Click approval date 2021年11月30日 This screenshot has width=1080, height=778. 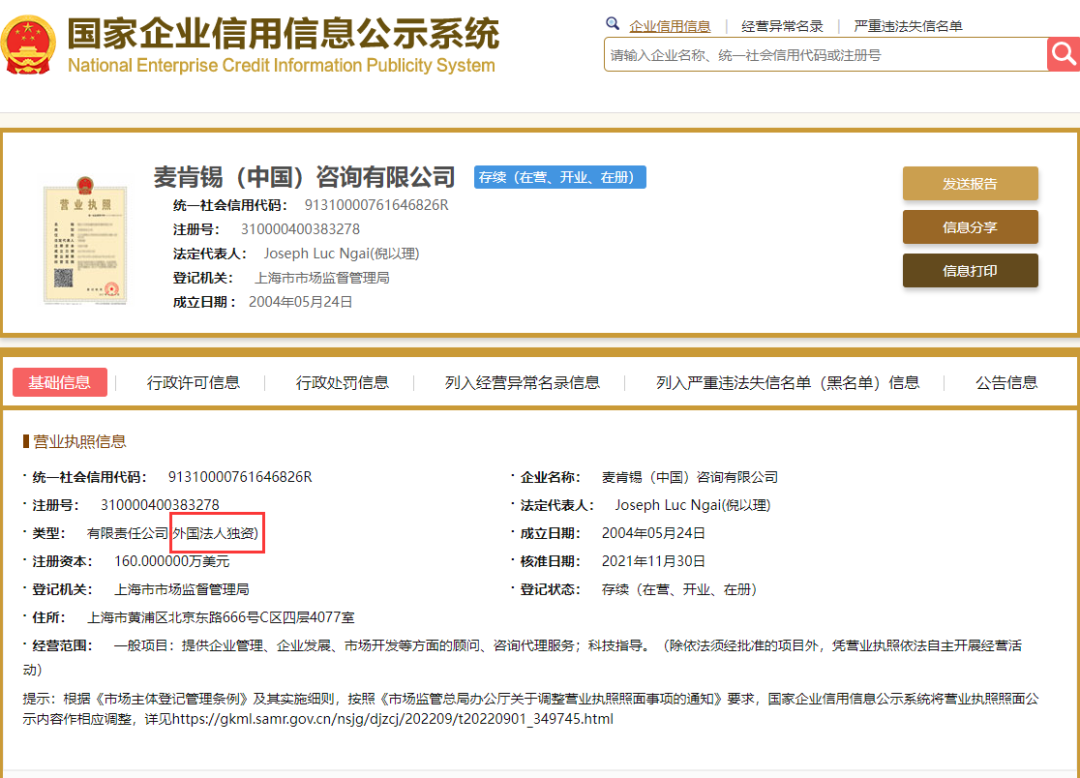654,561
